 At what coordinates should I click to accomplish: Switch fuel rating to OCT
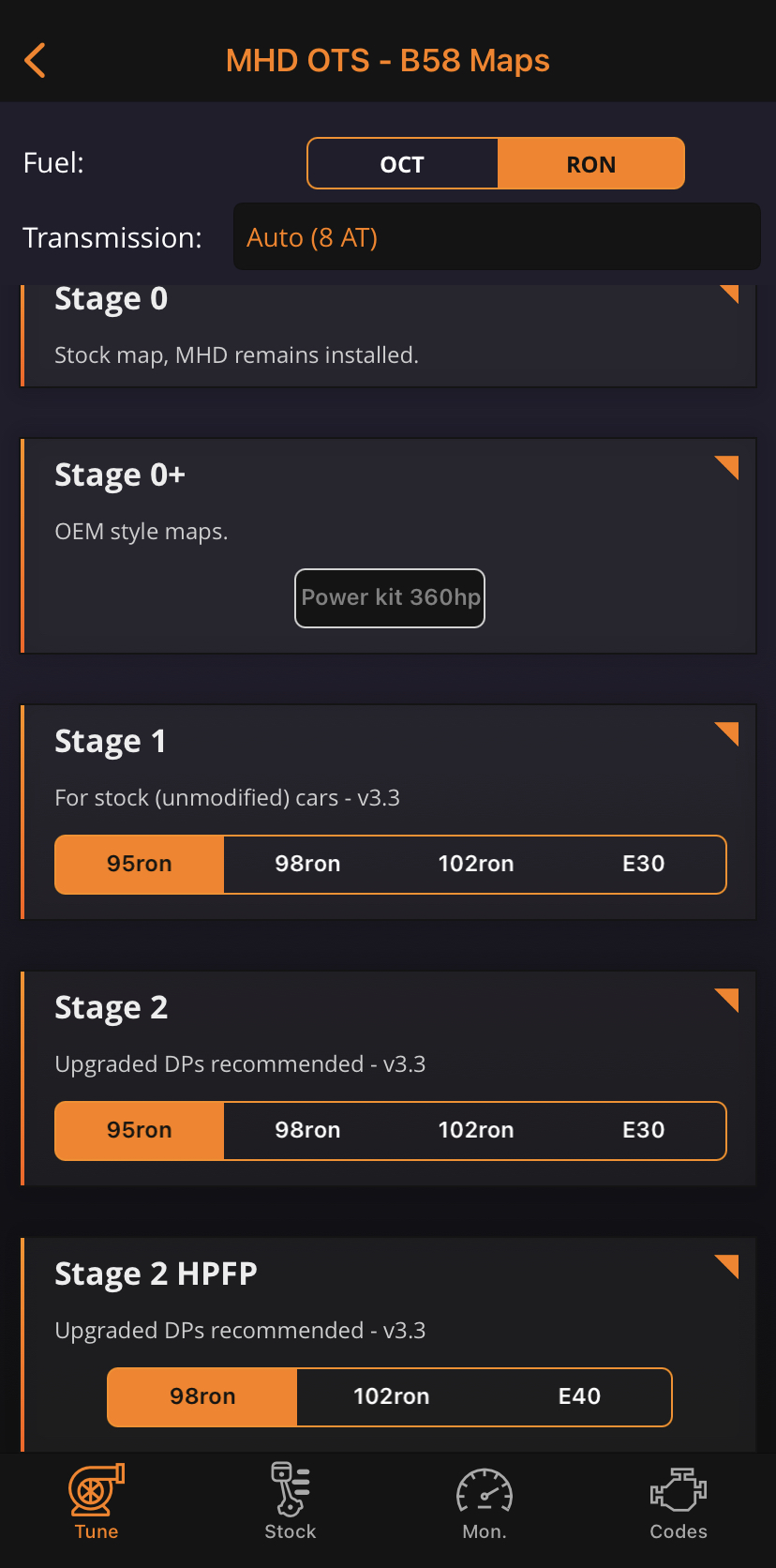402,164
